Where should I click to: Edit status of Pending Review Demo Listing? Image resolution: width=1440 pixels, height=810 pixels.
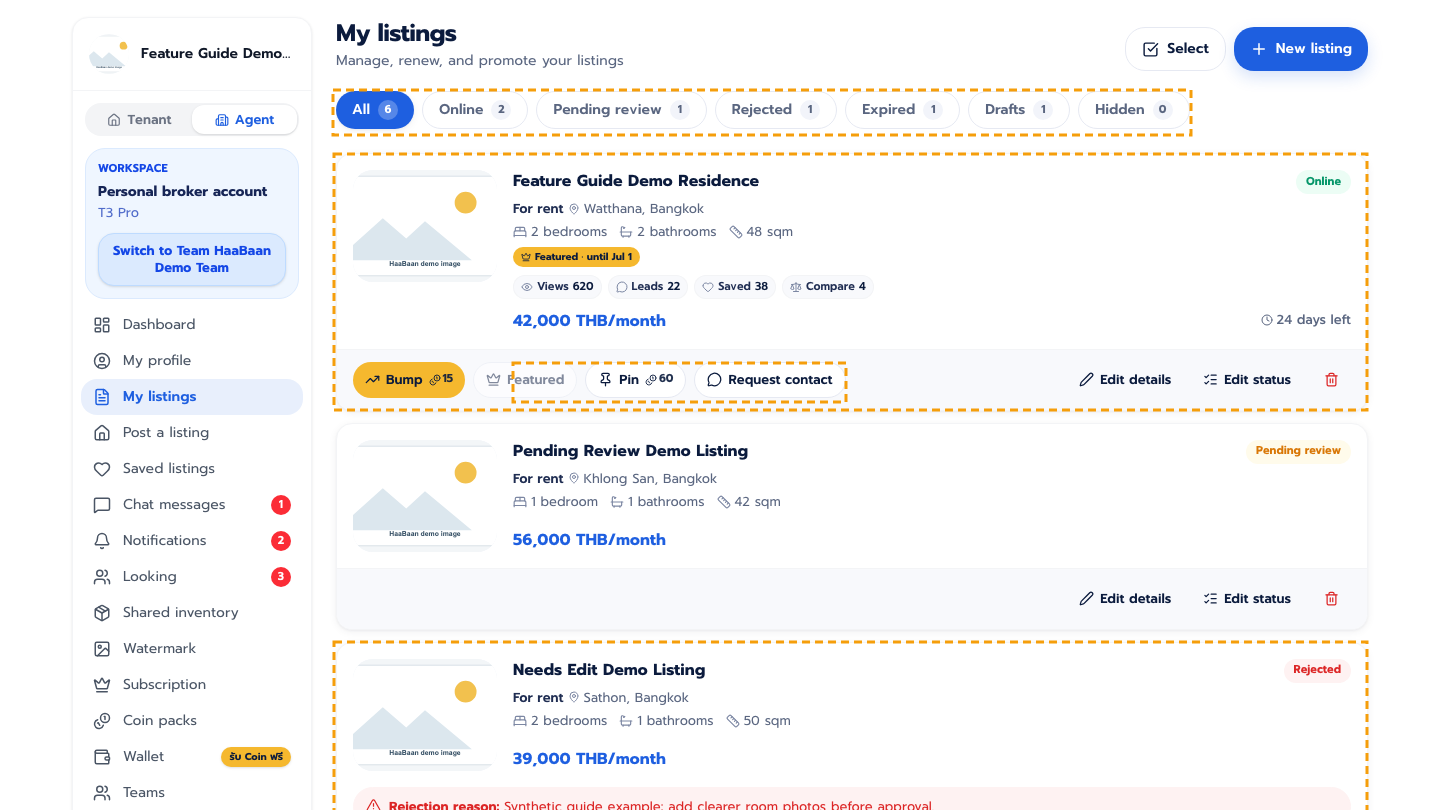(x=1247, y=599)
